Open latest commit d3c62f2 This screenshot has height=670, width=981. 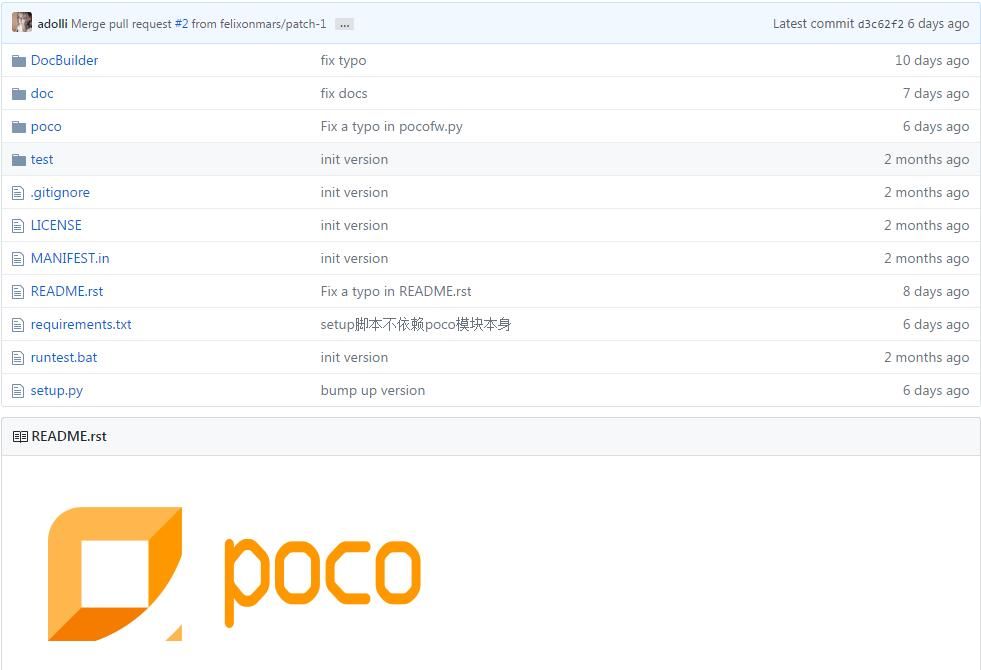coord(880,24)
